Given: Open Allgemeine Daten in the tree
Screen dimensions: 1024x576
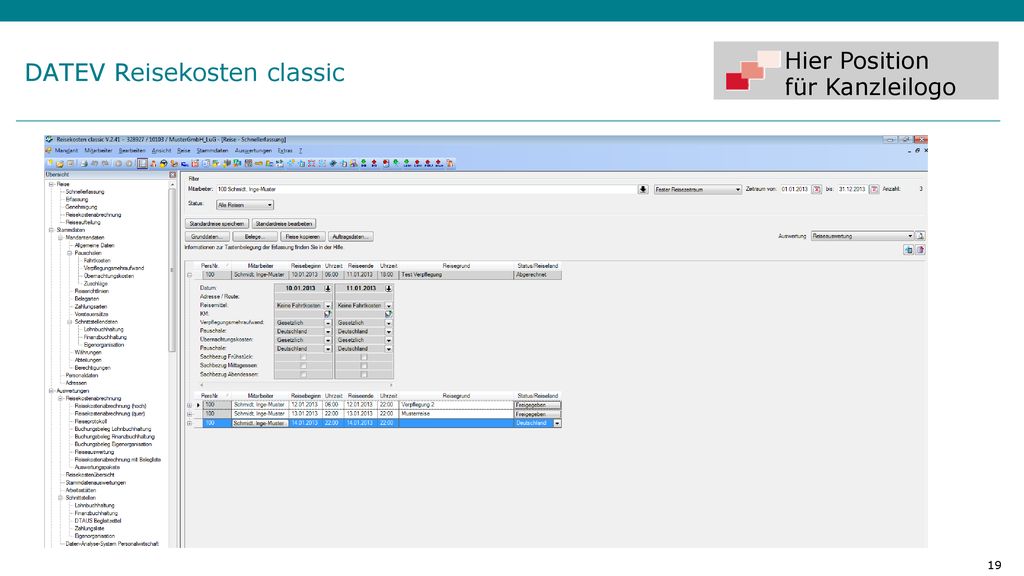Looking at the screenshot, I should point(94,246).
